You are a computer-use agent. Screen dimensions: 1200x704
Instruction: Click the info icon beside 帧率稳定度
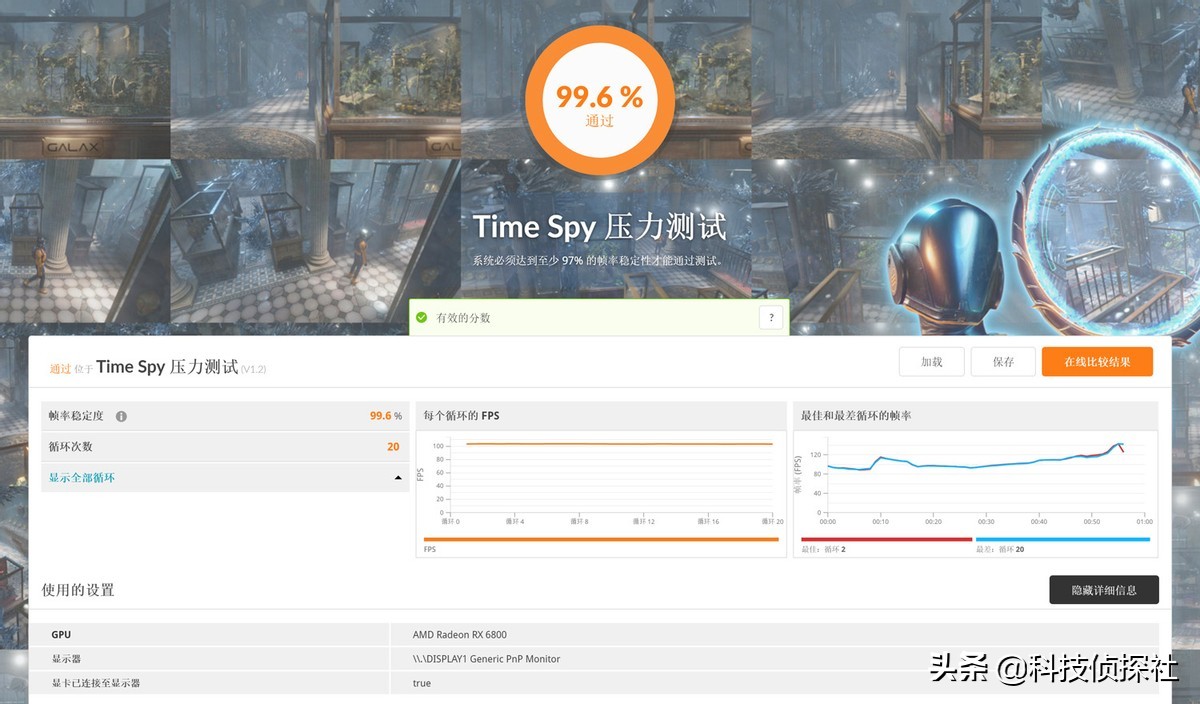coord(120,415)
